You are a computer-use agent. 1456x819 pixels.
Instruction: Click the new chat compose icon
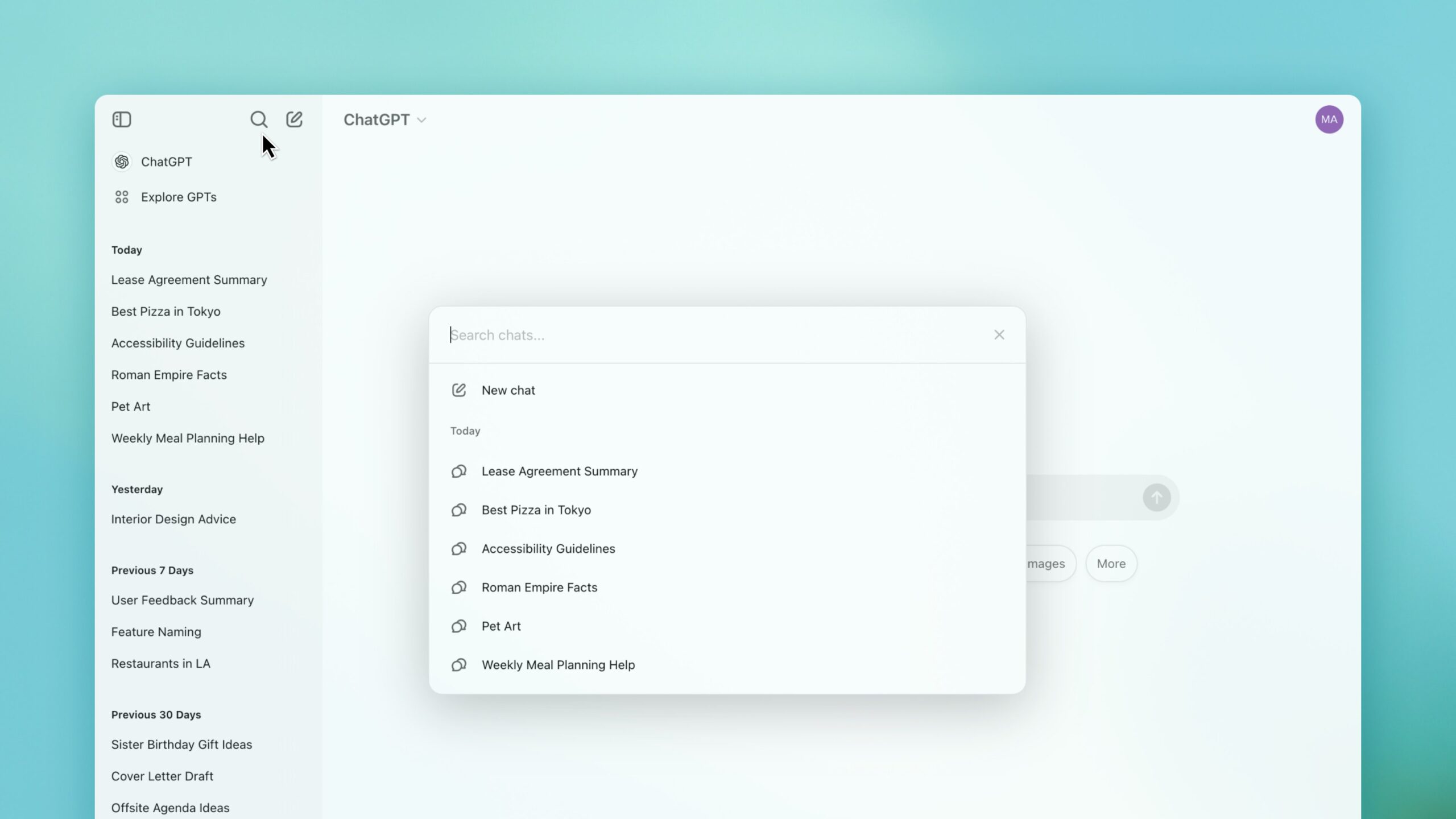(294, 119)
